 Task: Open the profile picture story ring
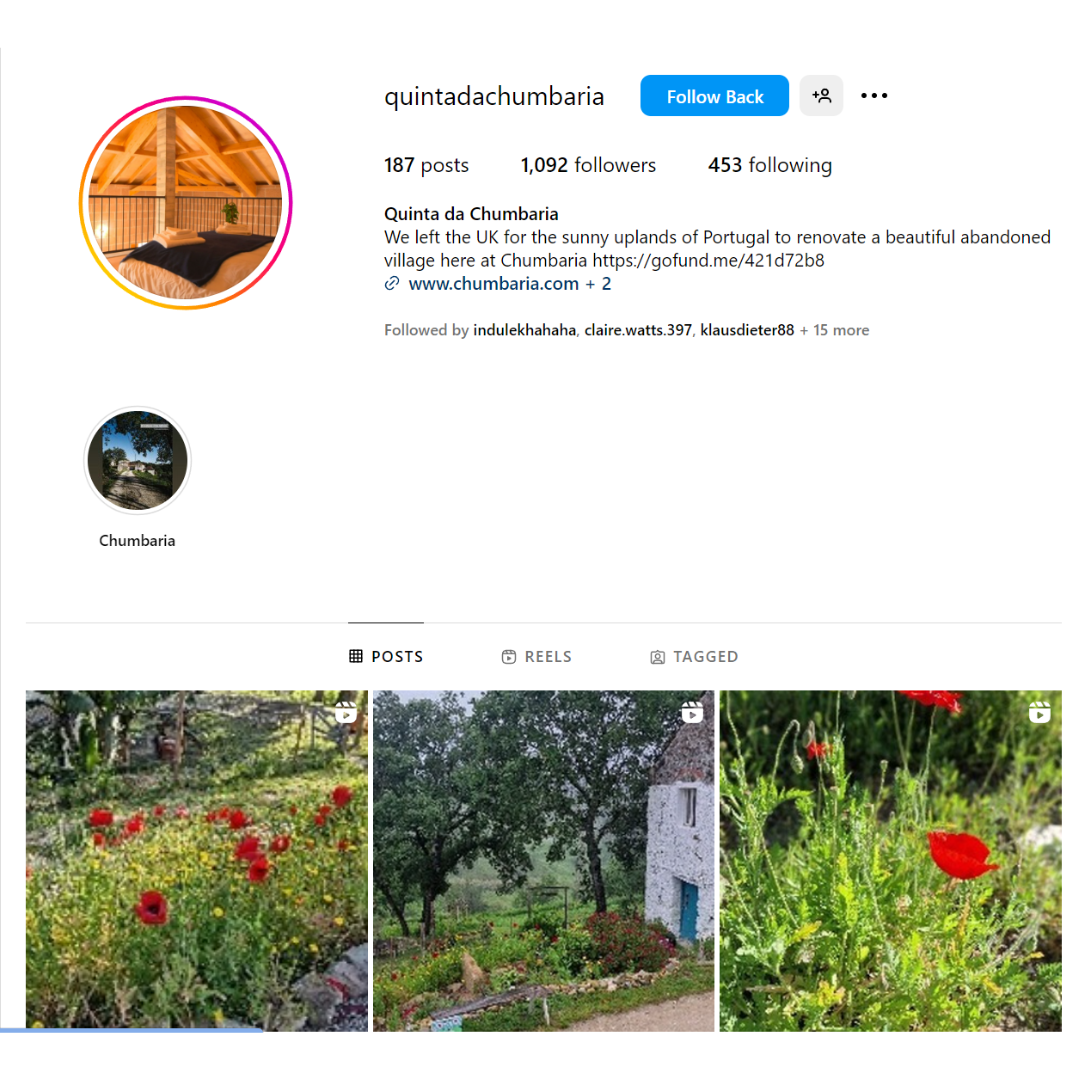pos(185,202)
